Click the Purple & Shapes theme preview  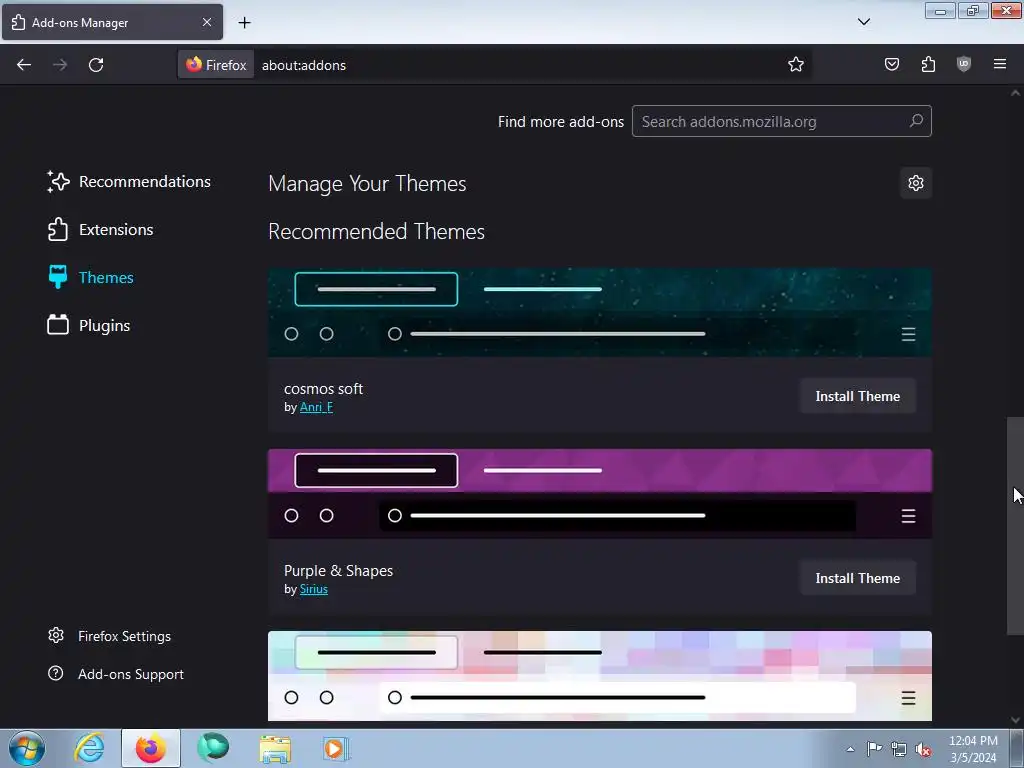[x=600, y=494]
